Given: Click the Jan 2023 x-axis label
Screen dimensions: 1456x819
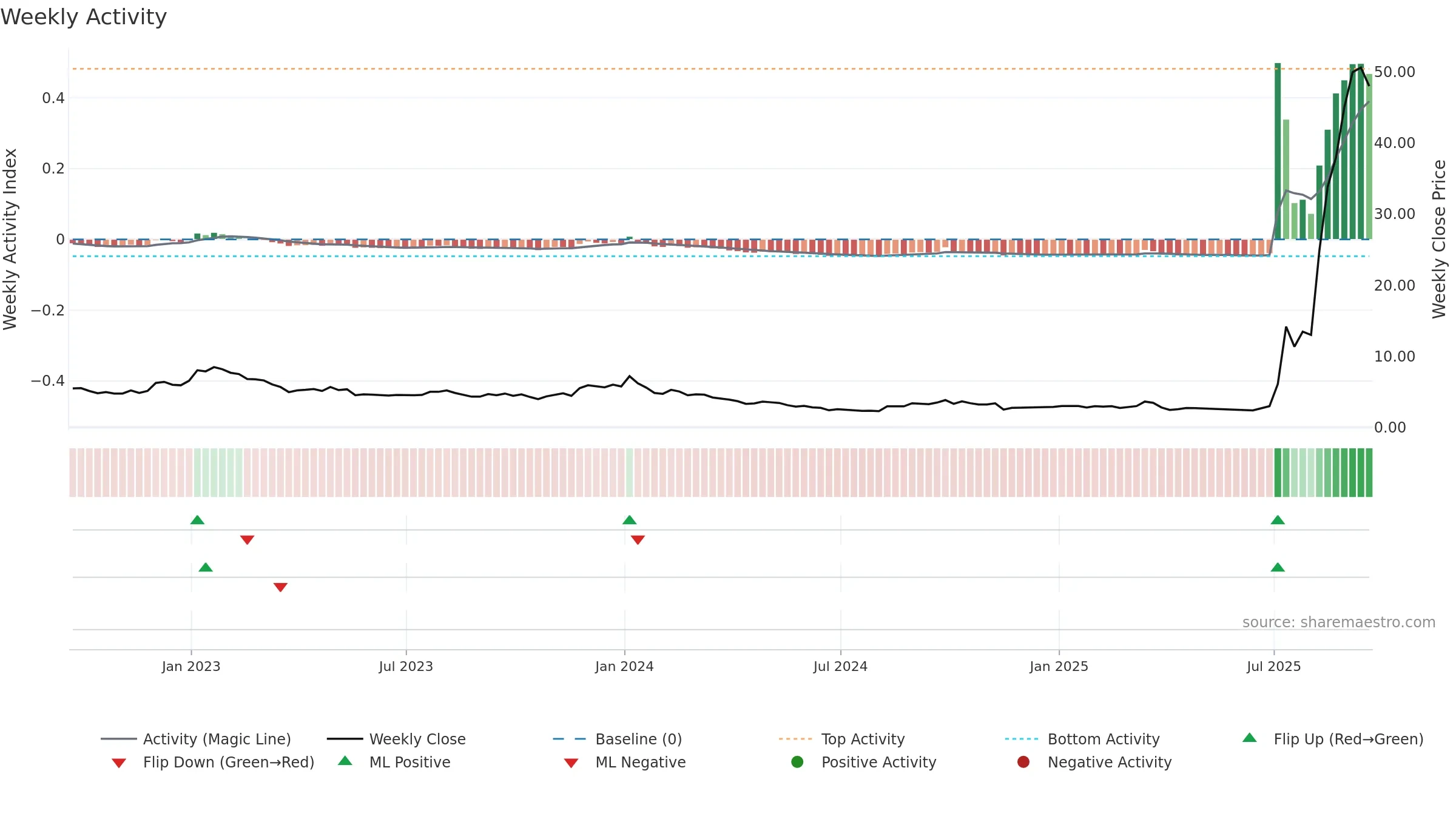Looking at the screenshot, I should 191,667.
